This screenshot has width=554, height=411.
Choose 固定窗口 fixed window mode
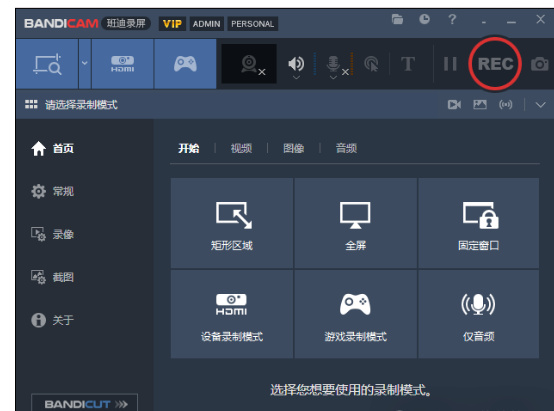479,223
